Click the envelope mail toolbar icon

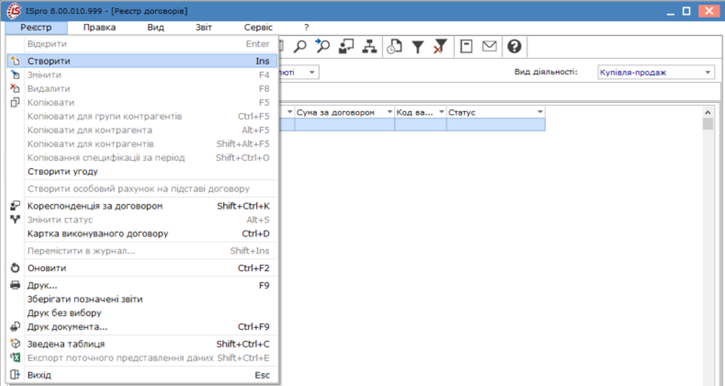489,46
